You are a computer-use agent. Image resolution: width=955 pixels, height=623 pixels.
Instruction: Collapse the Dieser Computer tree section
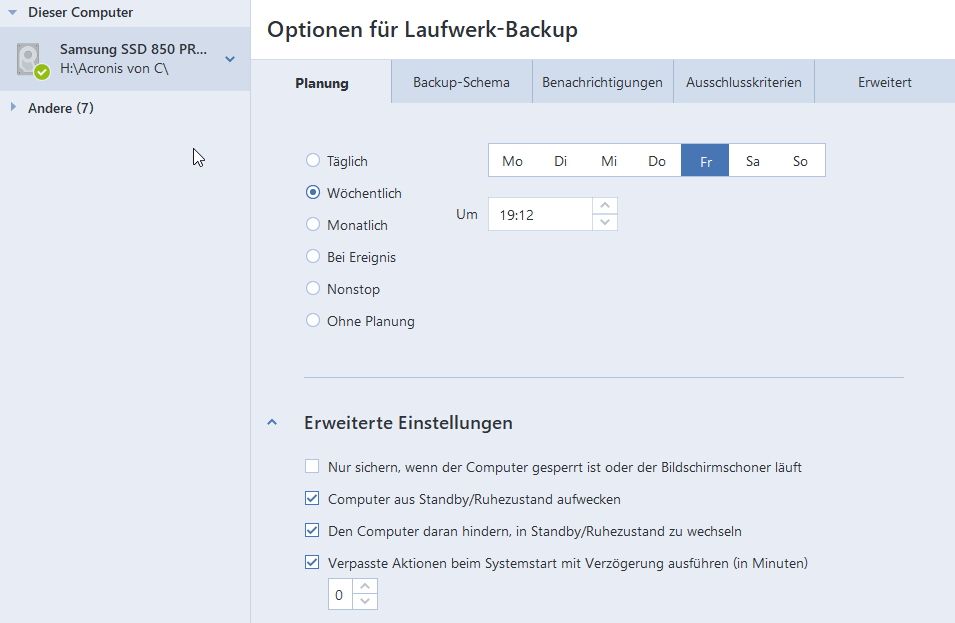tap(12, 13)
